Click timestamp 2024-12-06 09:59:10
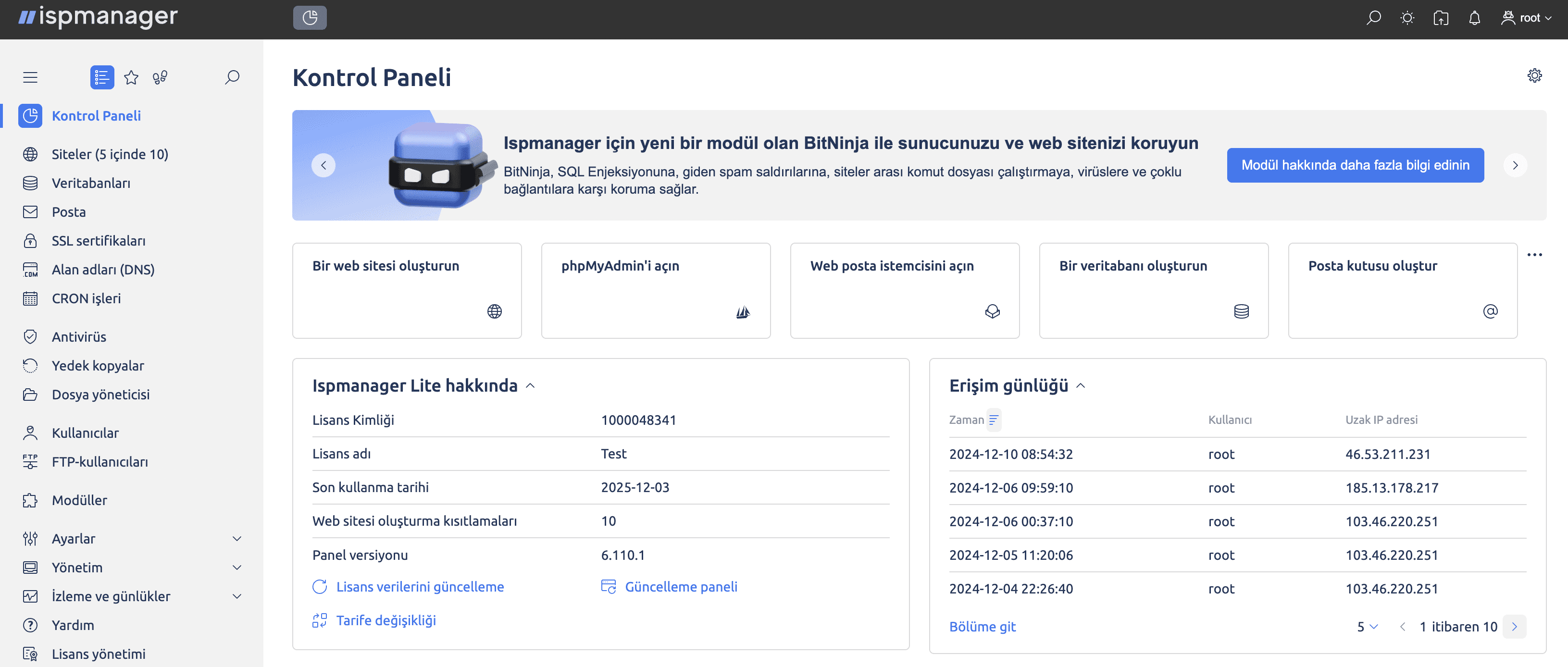This screenshot has width=1568, height=667. (x=1011, y=488)
